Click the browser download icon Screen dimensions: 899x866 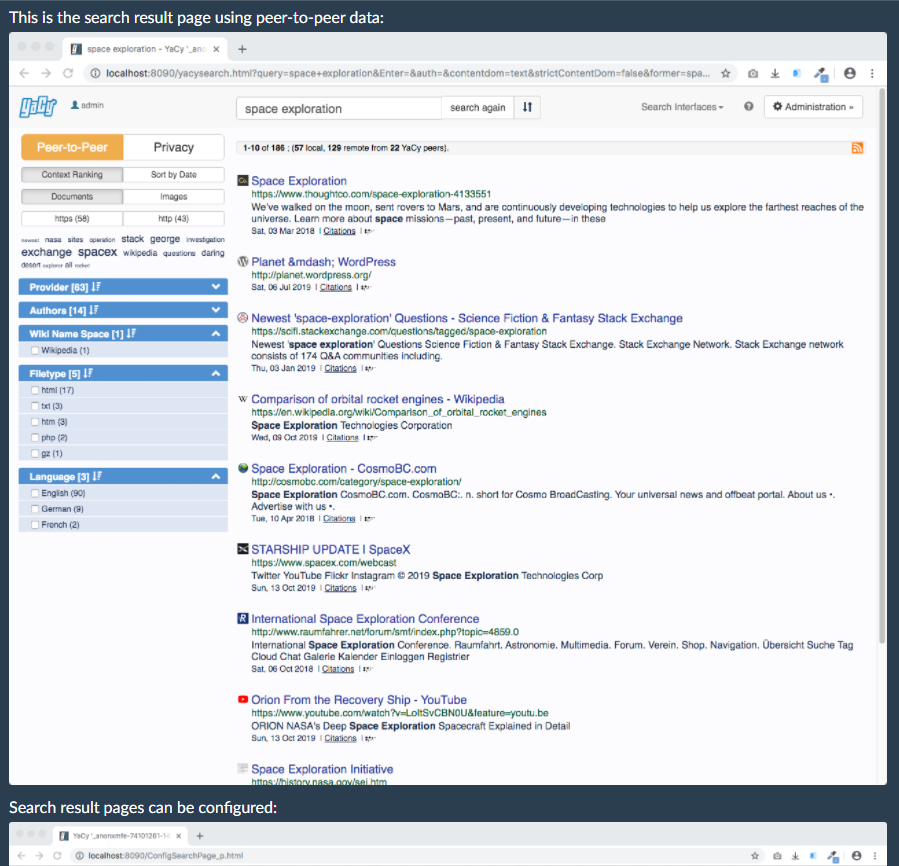775,73
